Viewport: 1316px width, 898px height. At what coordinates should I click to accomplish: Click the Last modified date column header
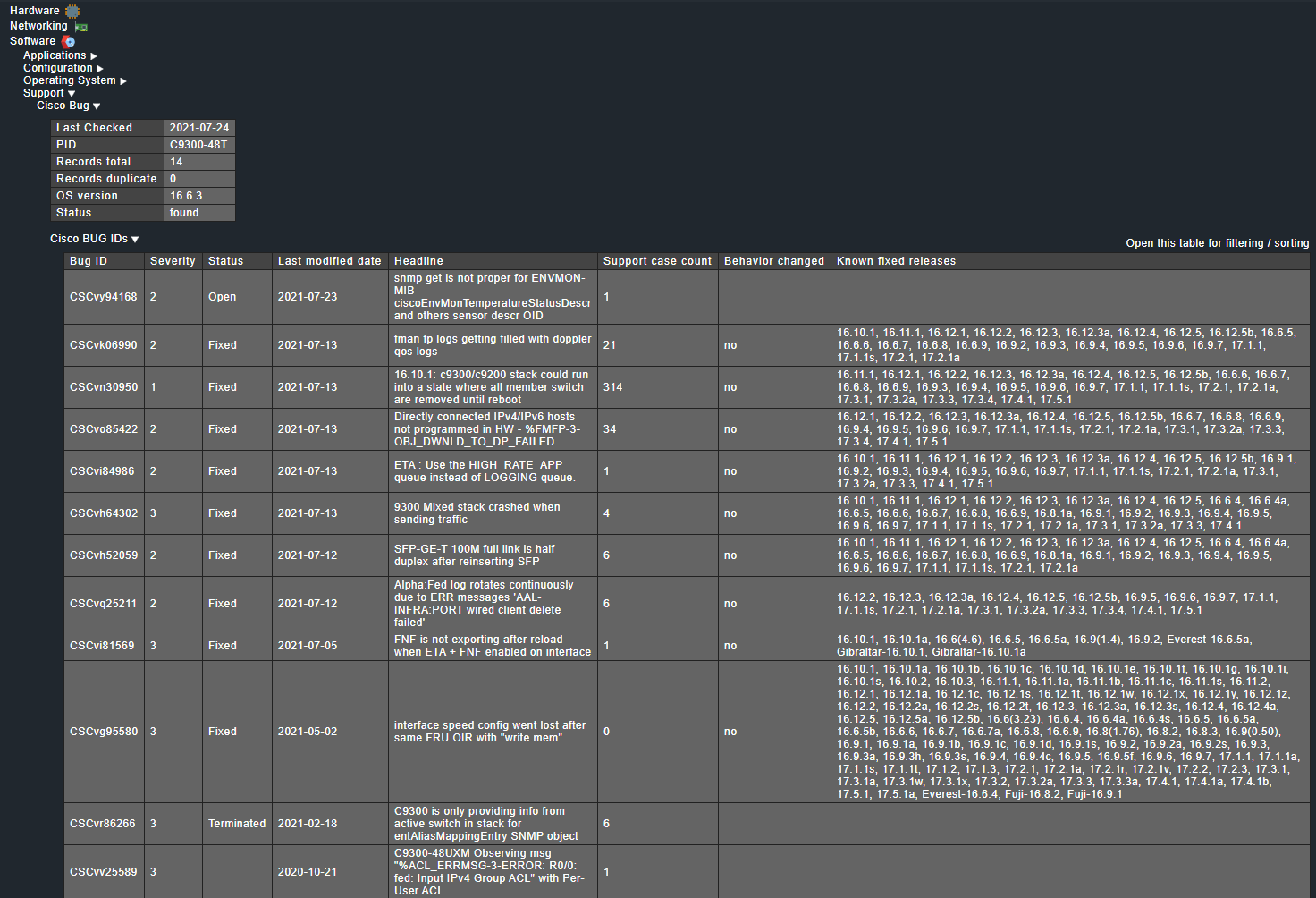coord(330,261)
